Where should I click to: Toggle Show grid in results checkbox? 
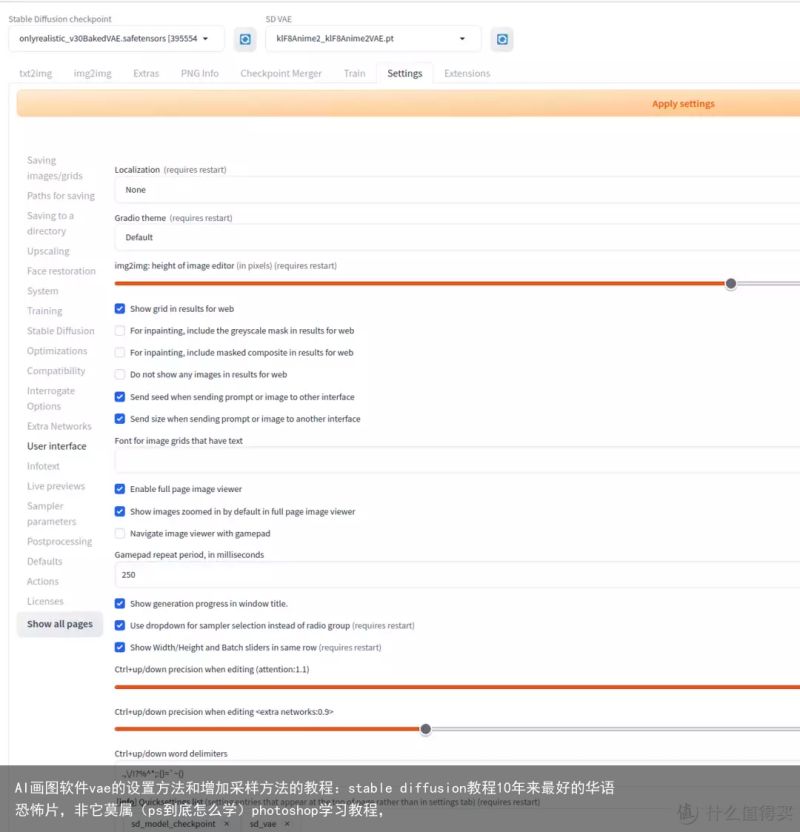click(x=120, y=309)
